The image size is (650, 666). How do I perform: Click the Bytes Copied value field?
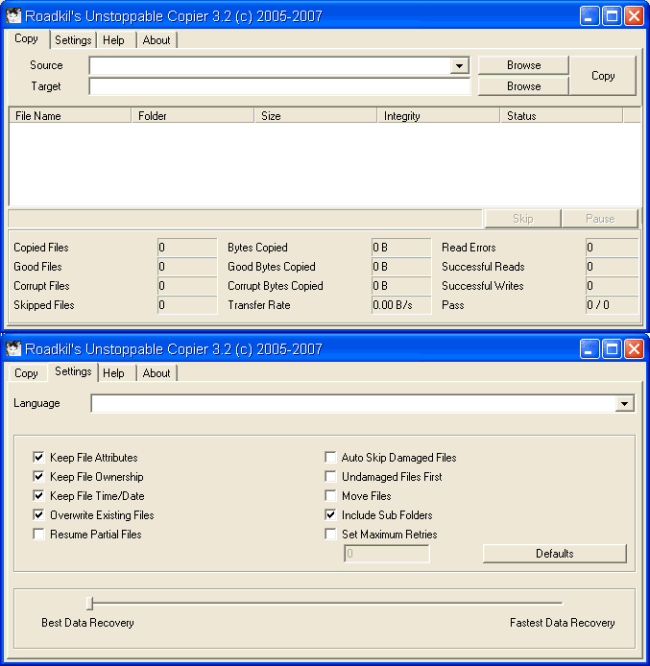coord(401,247)
